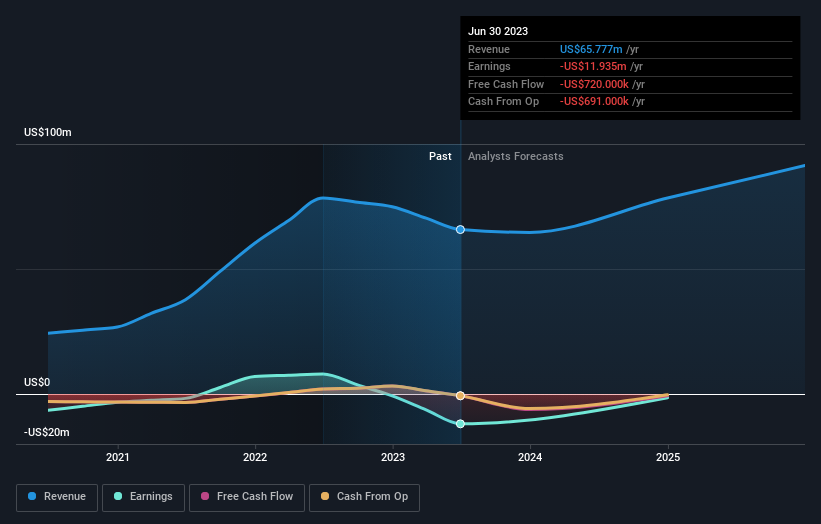Toggle the Cash From Op legend button
Viewport: 821px width, 524px height.
pyautogui.click(x=364, y=497)
